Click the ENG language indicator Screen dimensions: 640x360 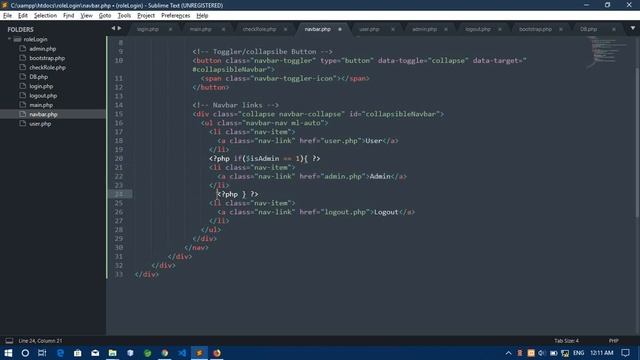point(578,353)
